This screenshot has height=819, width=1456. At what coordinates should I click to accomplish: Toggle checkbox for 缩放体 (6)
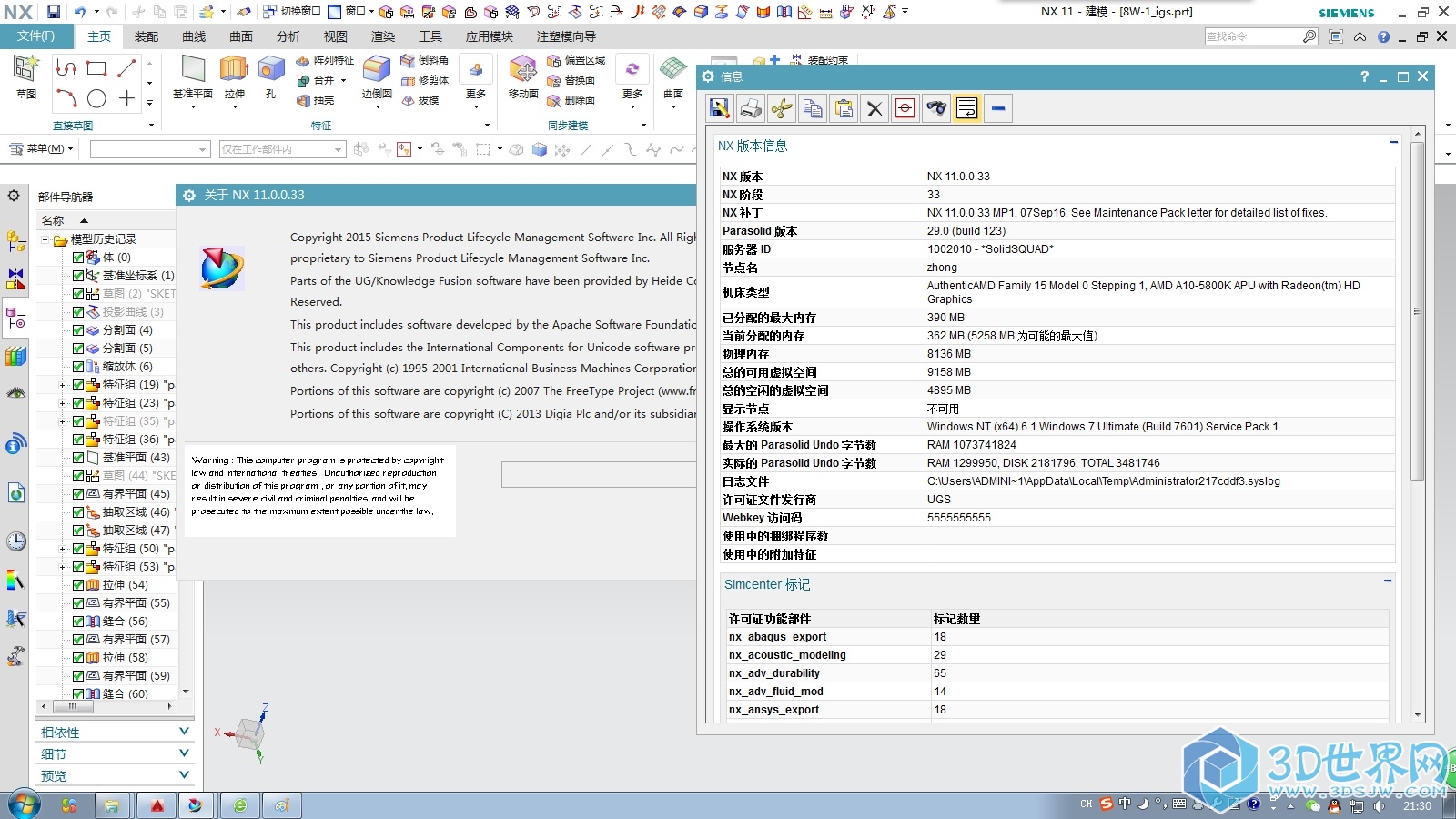[78, 367]
